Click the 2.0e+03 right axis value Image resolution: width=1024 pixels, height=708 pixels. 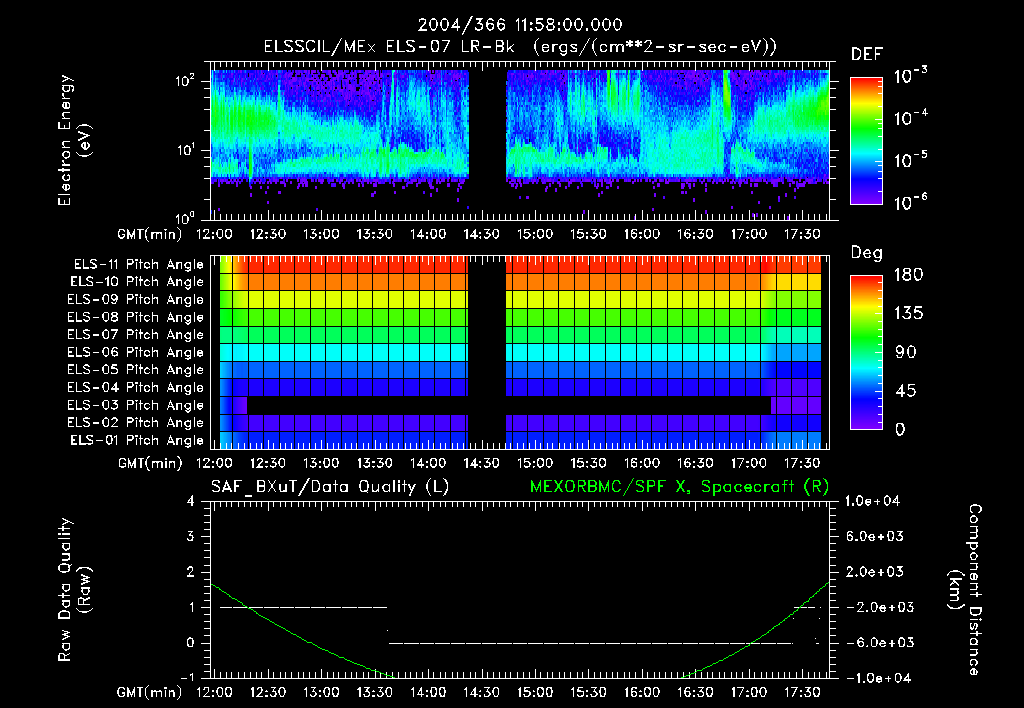(x=875, y=571)
